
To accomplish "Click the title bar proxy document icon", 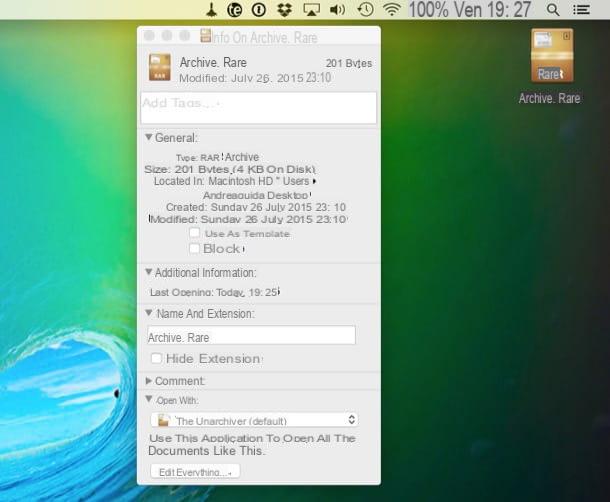I will (x=205, y=35).
